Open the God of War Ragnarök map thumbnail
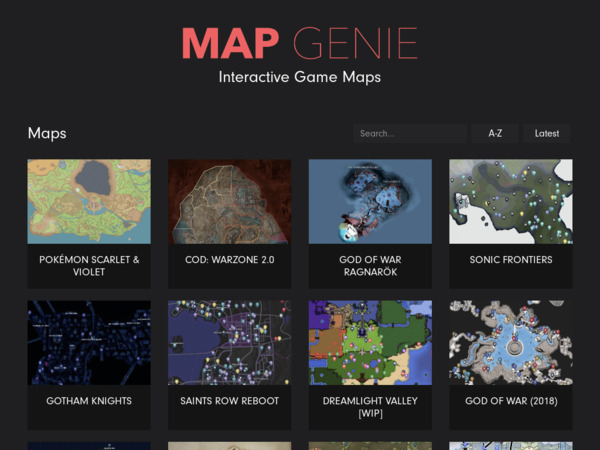Viewport: 600px width, 450px height. tap(370, 202)
